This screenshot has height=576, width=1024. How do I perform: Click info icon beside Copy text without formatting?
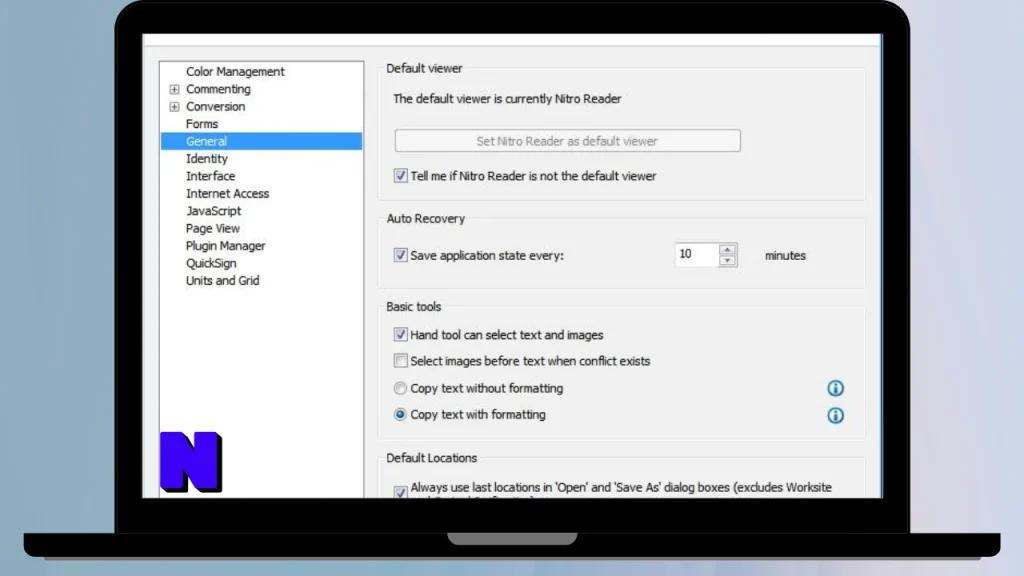[835, 389]
